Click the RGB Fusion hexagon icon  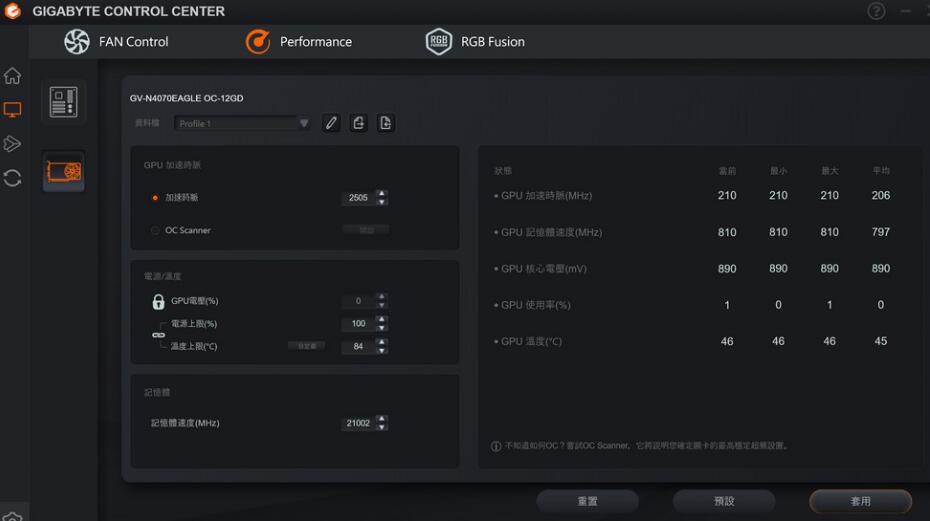click(x=439, y=42)
